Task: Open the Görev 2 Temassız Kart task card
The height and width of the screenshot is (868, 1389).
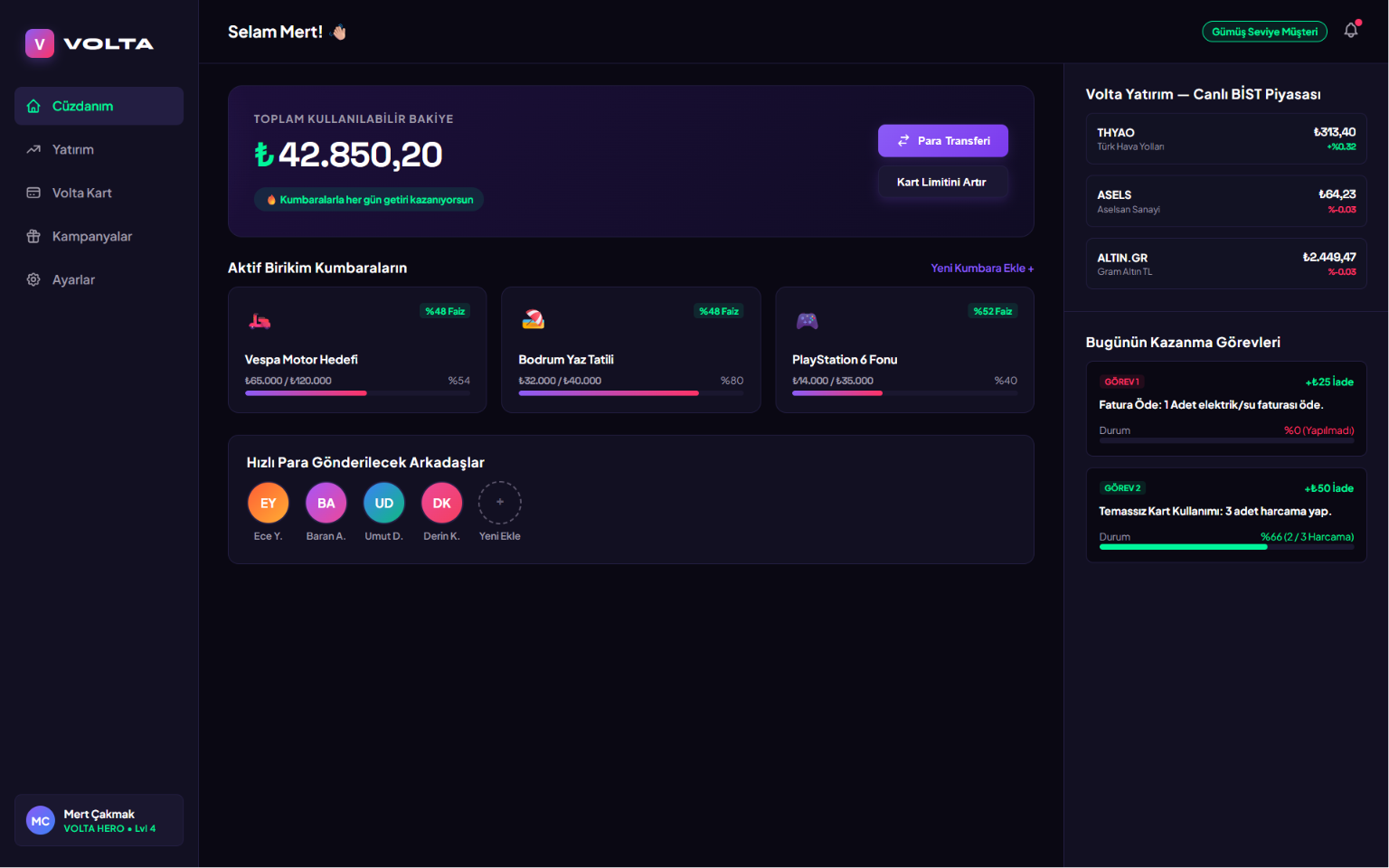Action: 1226,514
